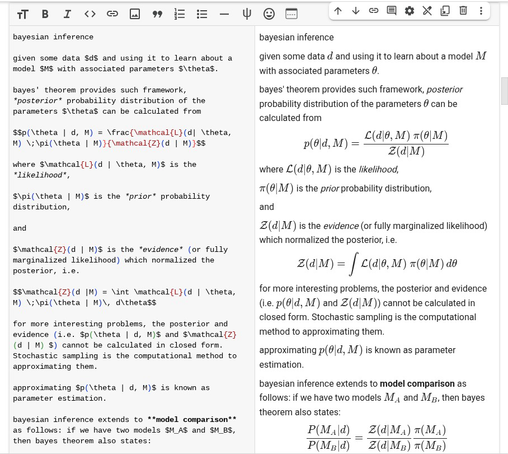Add a comment to the cell
The image size is (508, 454).
click(x=391, y=11)
